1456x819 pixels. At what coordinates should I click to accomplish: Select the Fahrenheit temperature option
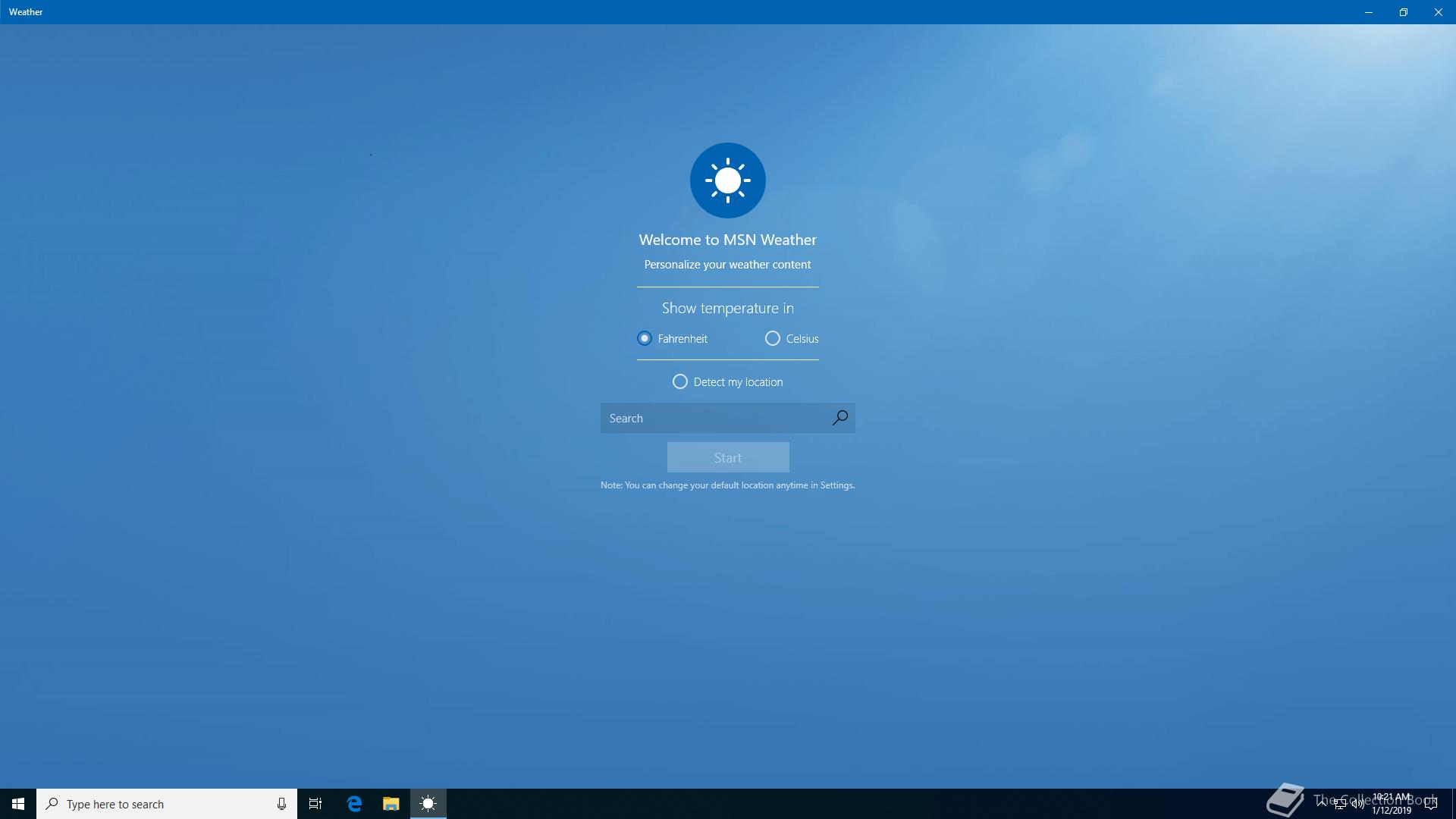point(645,338)
